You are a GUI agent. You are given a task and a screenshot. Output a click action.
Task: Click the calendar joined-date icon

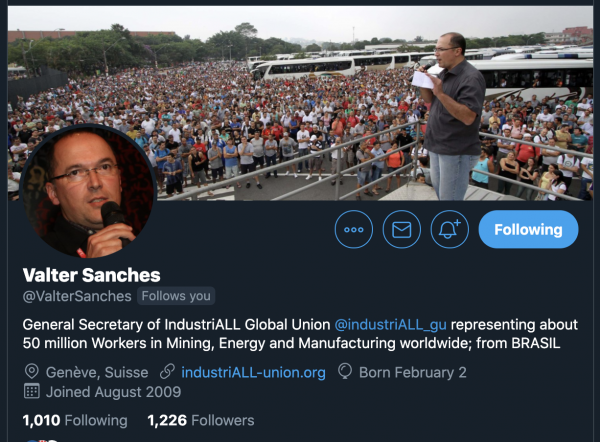click(x=32, y=391)
